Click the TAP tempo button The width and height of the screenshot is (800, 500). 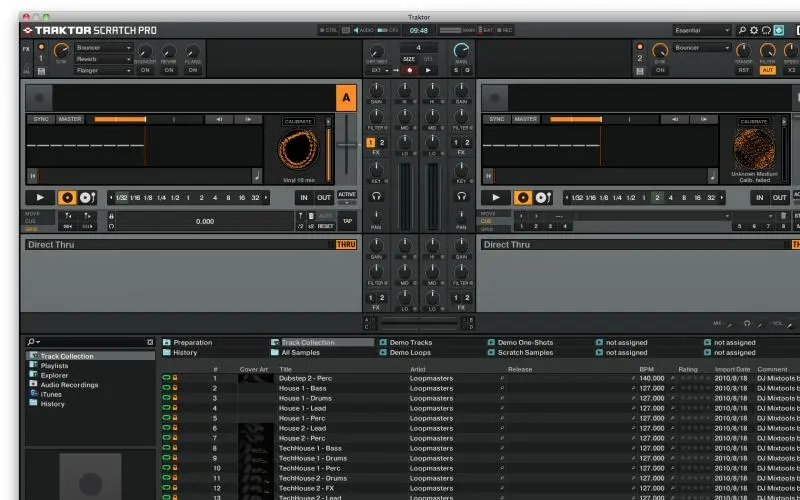(347, 221)
